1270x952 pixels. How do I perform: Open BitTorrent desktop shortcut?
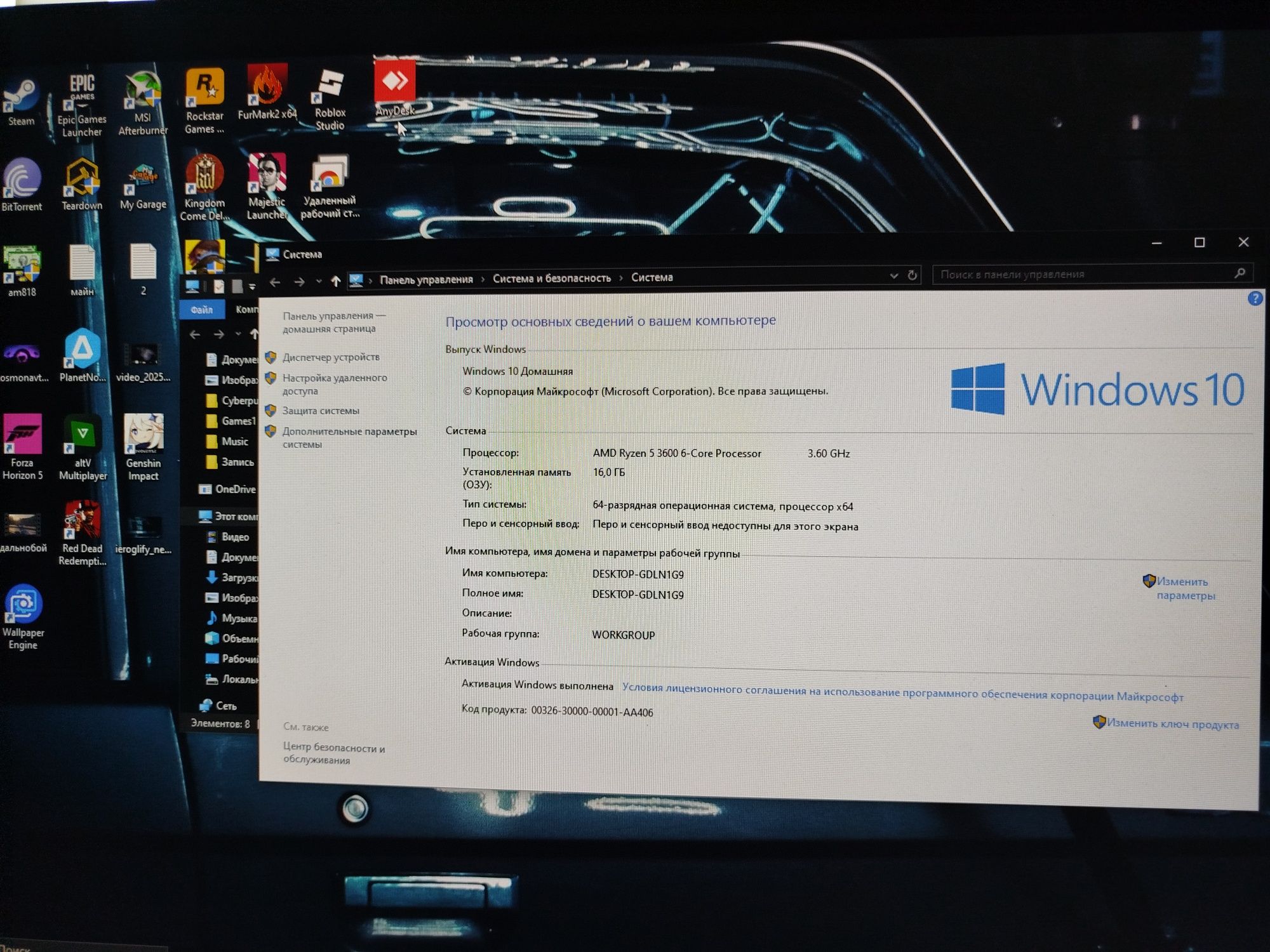point(21,185)
